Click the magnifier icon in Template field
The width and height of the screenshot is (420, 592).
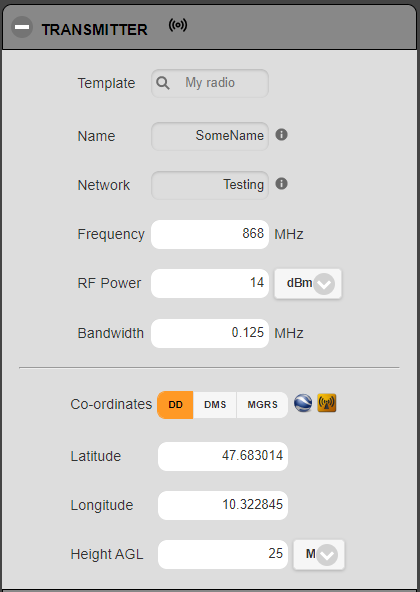click(163, 83)
